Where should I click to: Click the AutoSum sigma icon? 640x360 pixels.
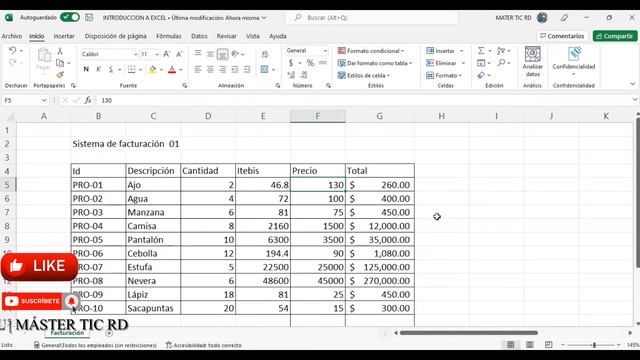click(481, 51)
